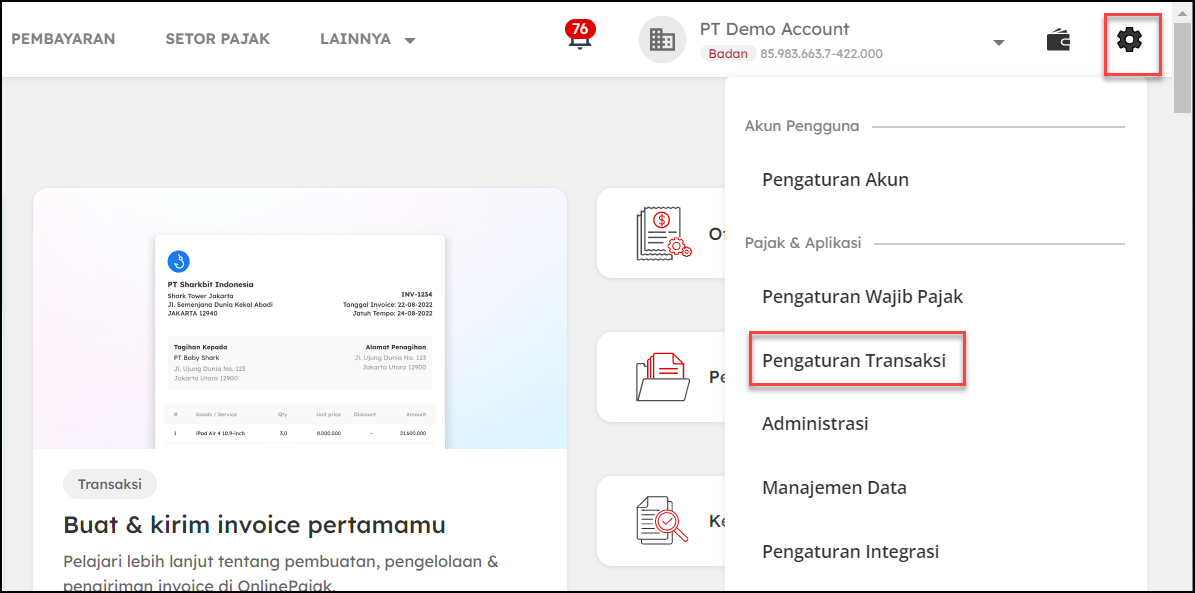
Task: Open the account switcher dropdown arrow
Action: (x=997, y=42)
